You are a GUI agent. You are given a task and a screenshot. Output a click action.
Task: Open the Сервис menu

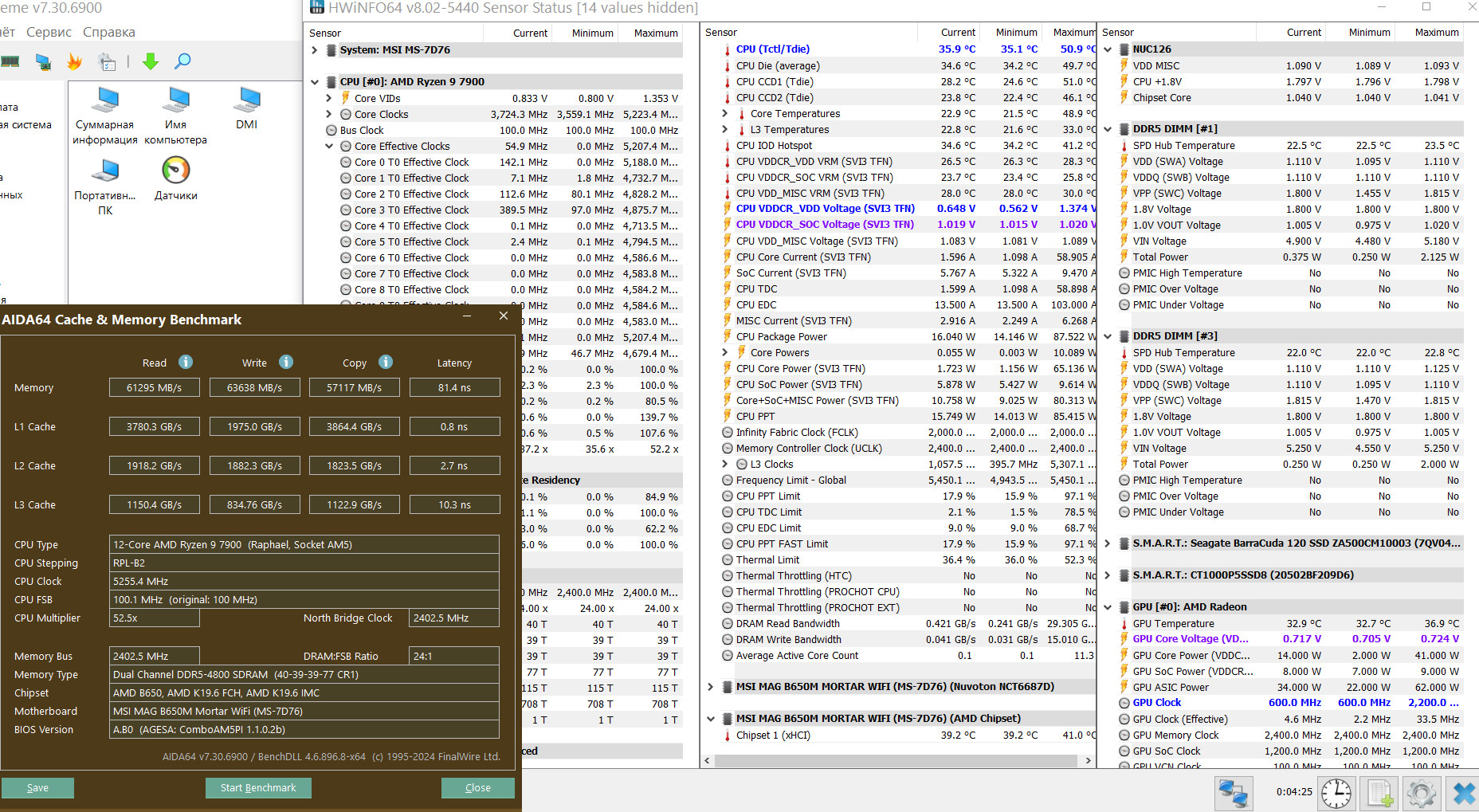[x=49, y=33]
